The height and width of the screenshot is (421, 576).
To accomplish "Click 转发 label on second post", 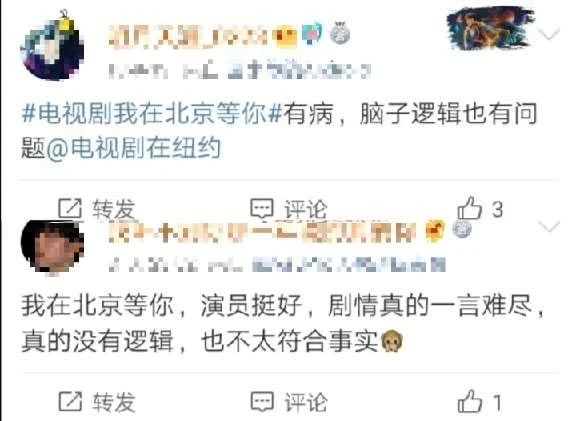I will click(114, 402).
